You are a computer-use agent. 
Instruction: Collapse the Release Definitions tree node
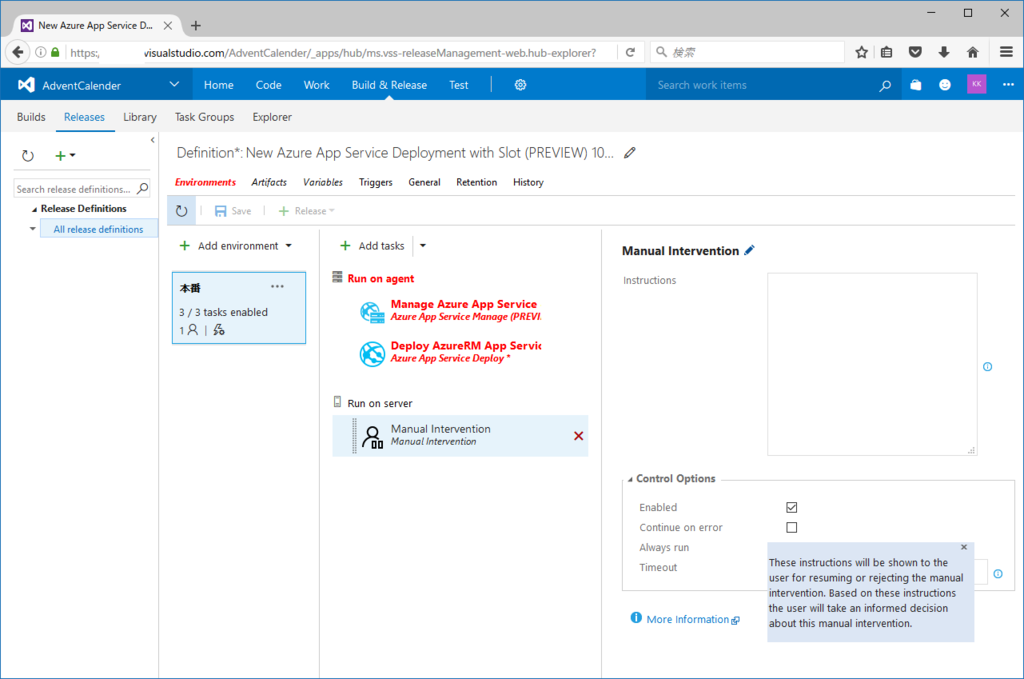click(x=34, y=210)
